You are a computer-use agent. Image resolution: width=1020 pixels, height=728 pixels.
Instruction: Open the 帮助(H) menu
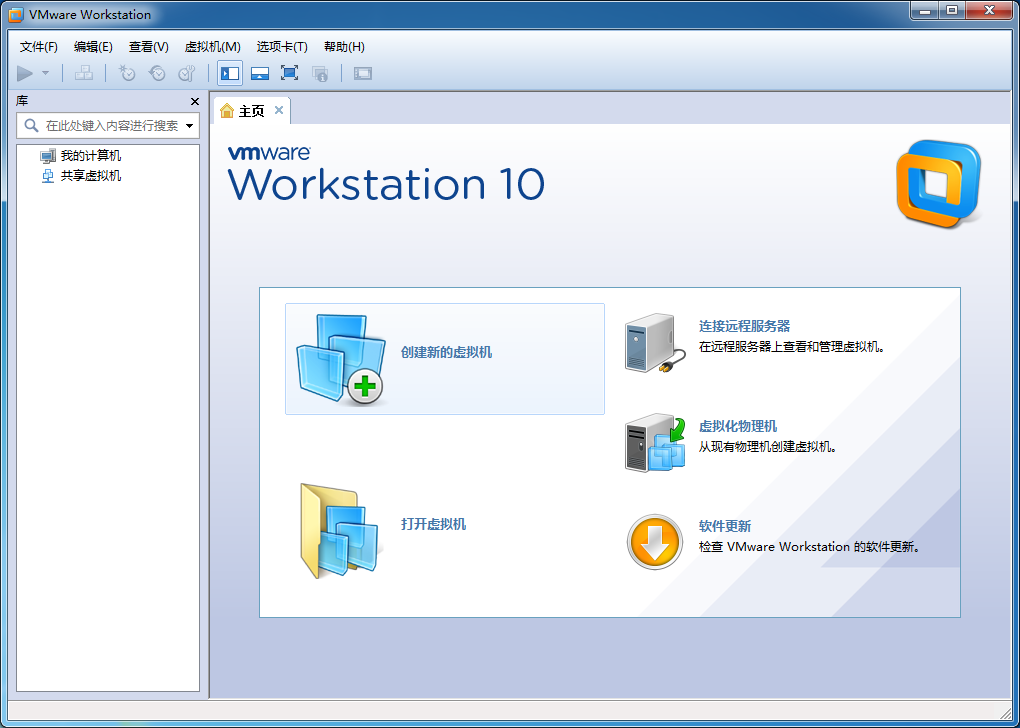pyautogui.click(x=344, y=47)
